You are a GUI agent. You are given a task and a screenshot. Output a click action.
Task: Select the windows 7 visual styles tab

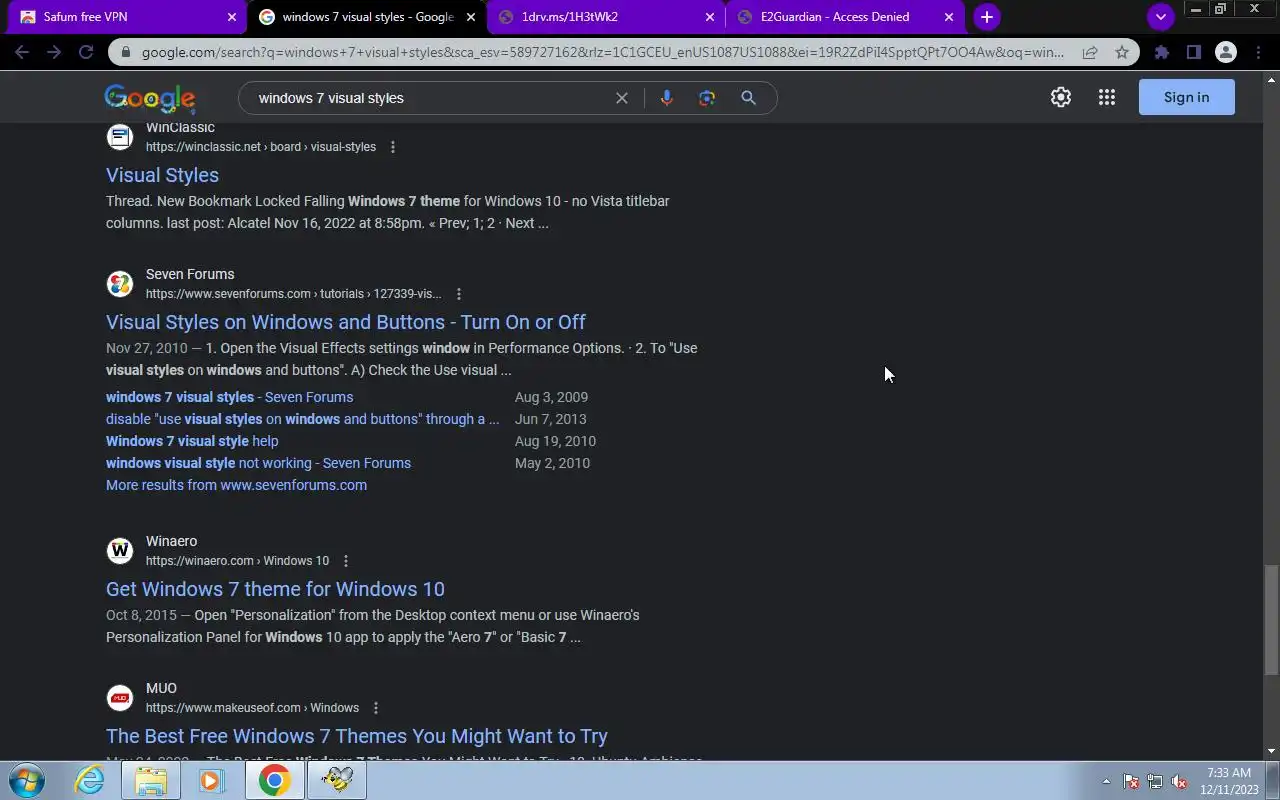point(367,17)
